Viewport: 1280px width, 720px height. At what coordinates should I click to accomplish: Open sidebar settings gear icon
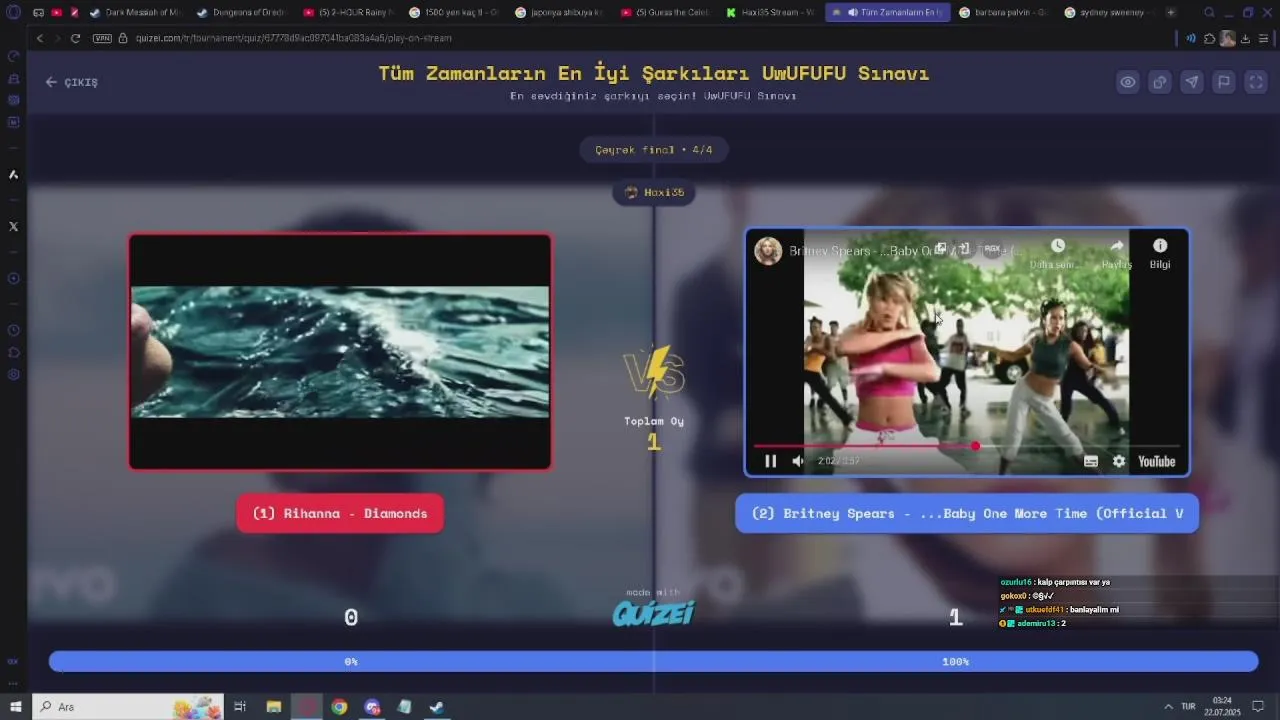(13, 374)
